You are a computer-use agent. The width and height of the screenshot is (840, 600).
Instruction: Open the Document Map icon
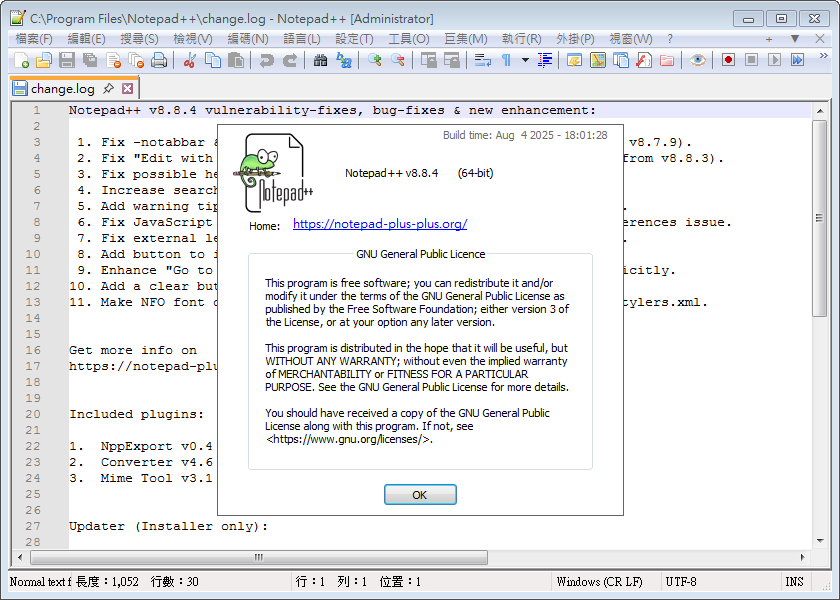(x=598, y=60)
